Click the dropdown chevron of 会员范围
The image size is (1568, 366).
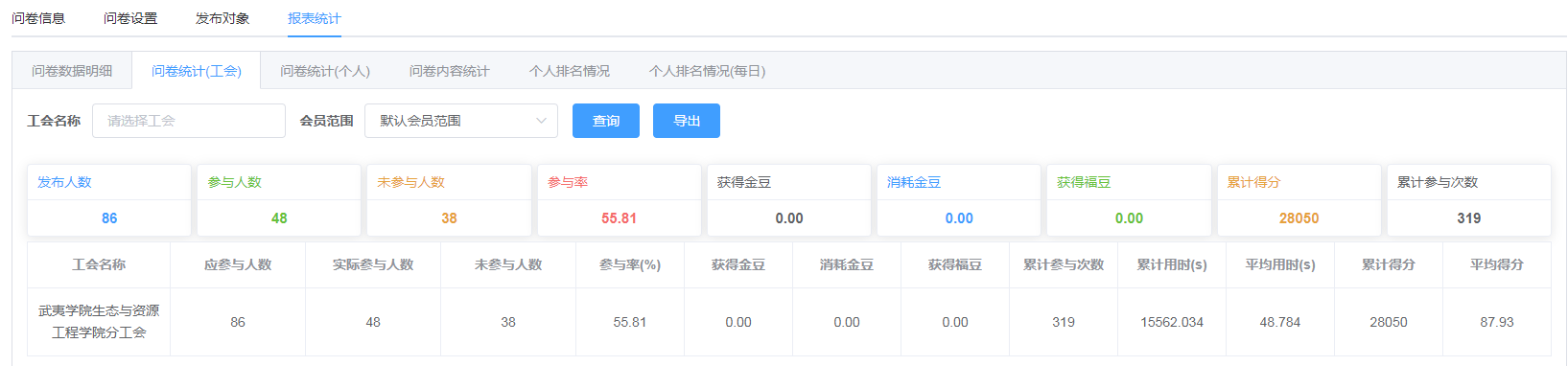point(541,121)
